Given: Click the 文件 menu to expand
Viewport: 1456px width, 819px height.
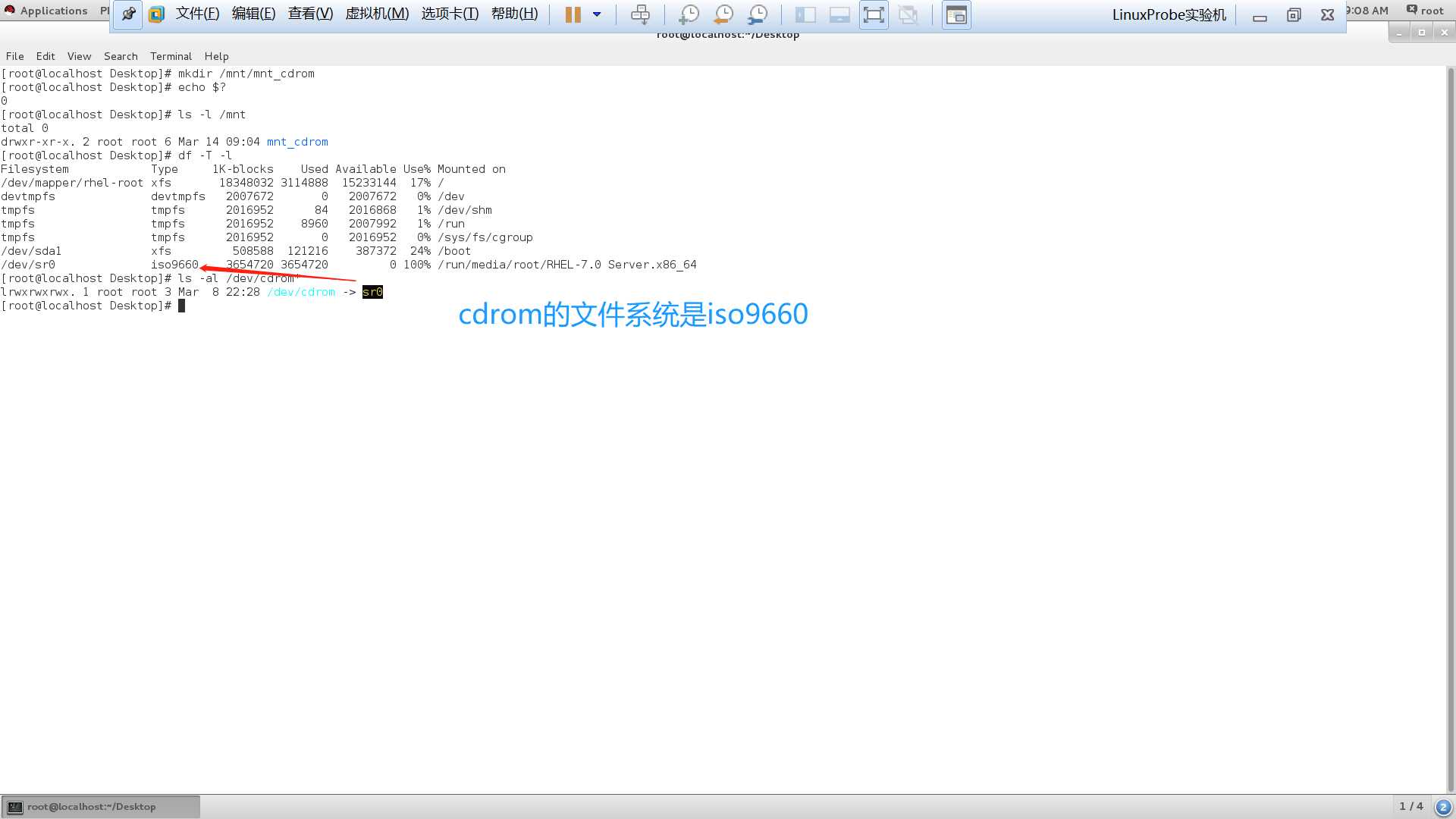Looking at the screenshot, I should pos(196,13).
